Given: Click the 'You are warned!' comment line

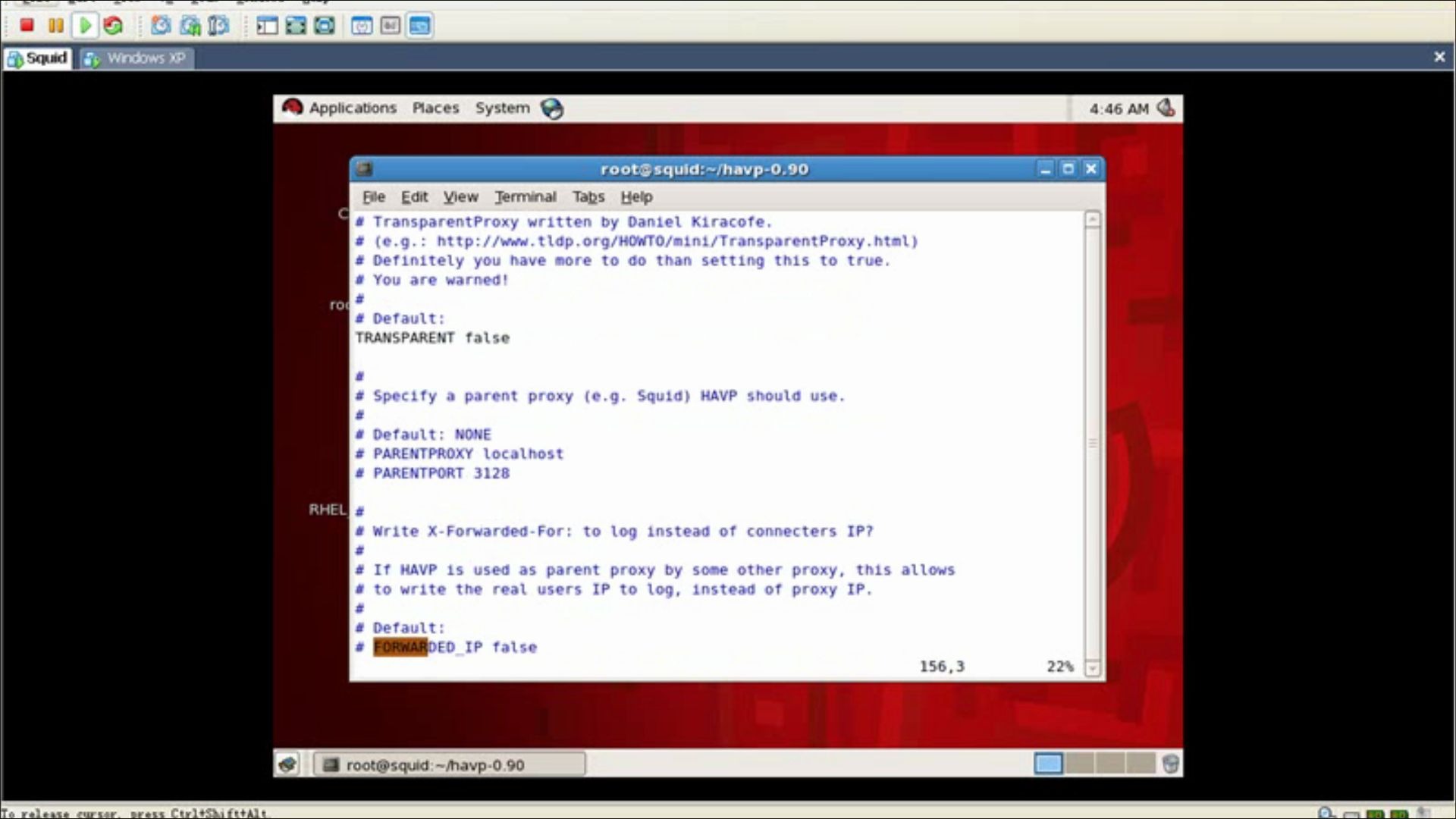Looking at the screenshot, I should (431, 280).
